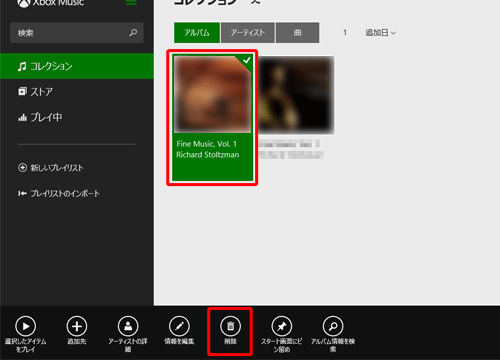Click the search magnifier in sidebar

133,33
